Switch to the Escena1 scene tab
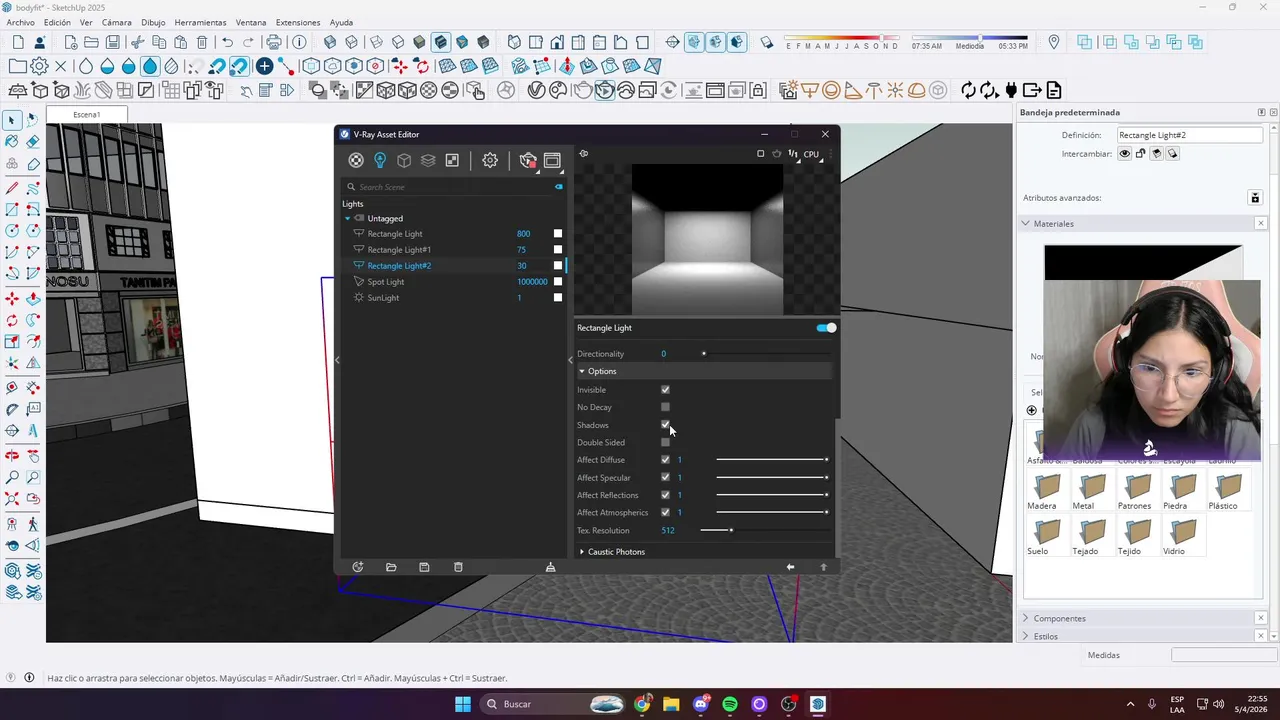 pos(87,115)
